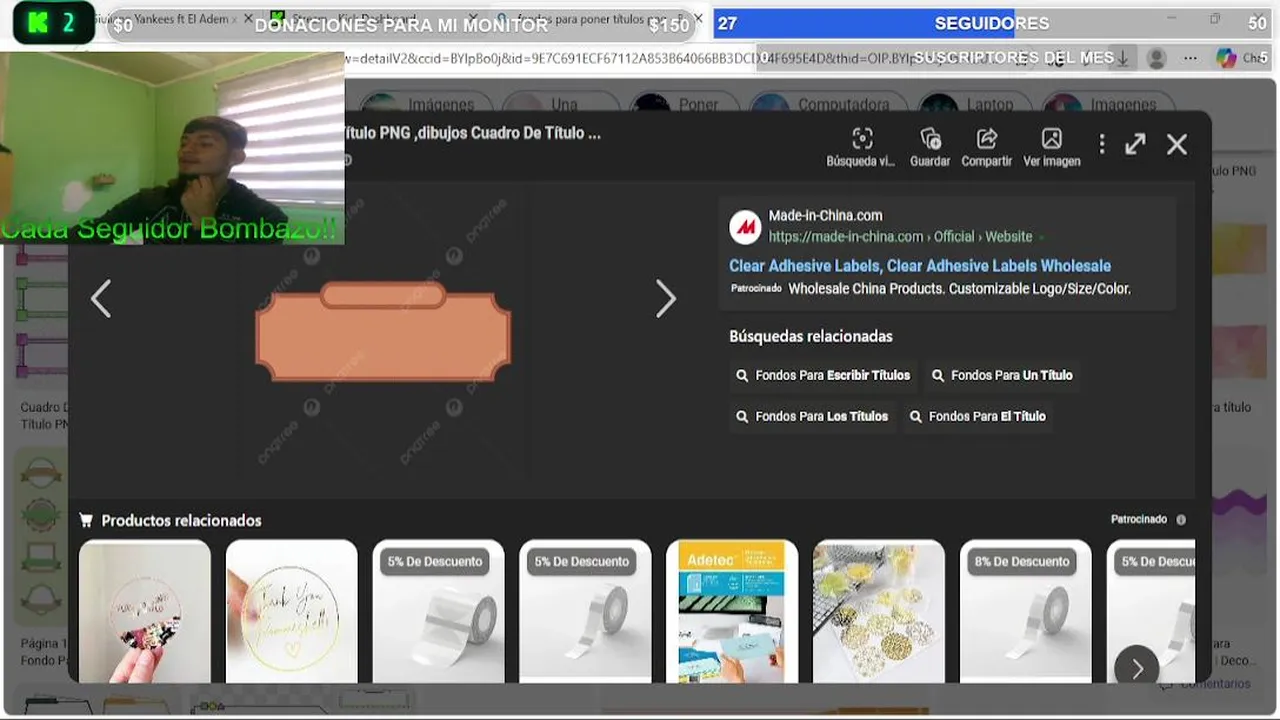Click the Comentarios feedback link
The height and width of the screenshot is (720, 1280).
(1205, 684)
